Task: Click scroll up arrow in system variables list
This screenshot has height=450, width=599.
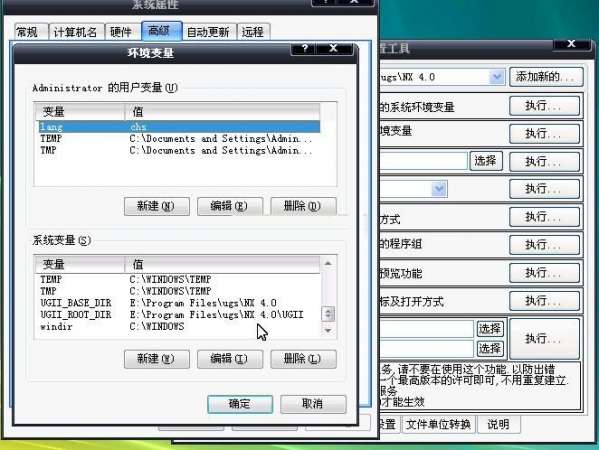Action: pos(328,264)
